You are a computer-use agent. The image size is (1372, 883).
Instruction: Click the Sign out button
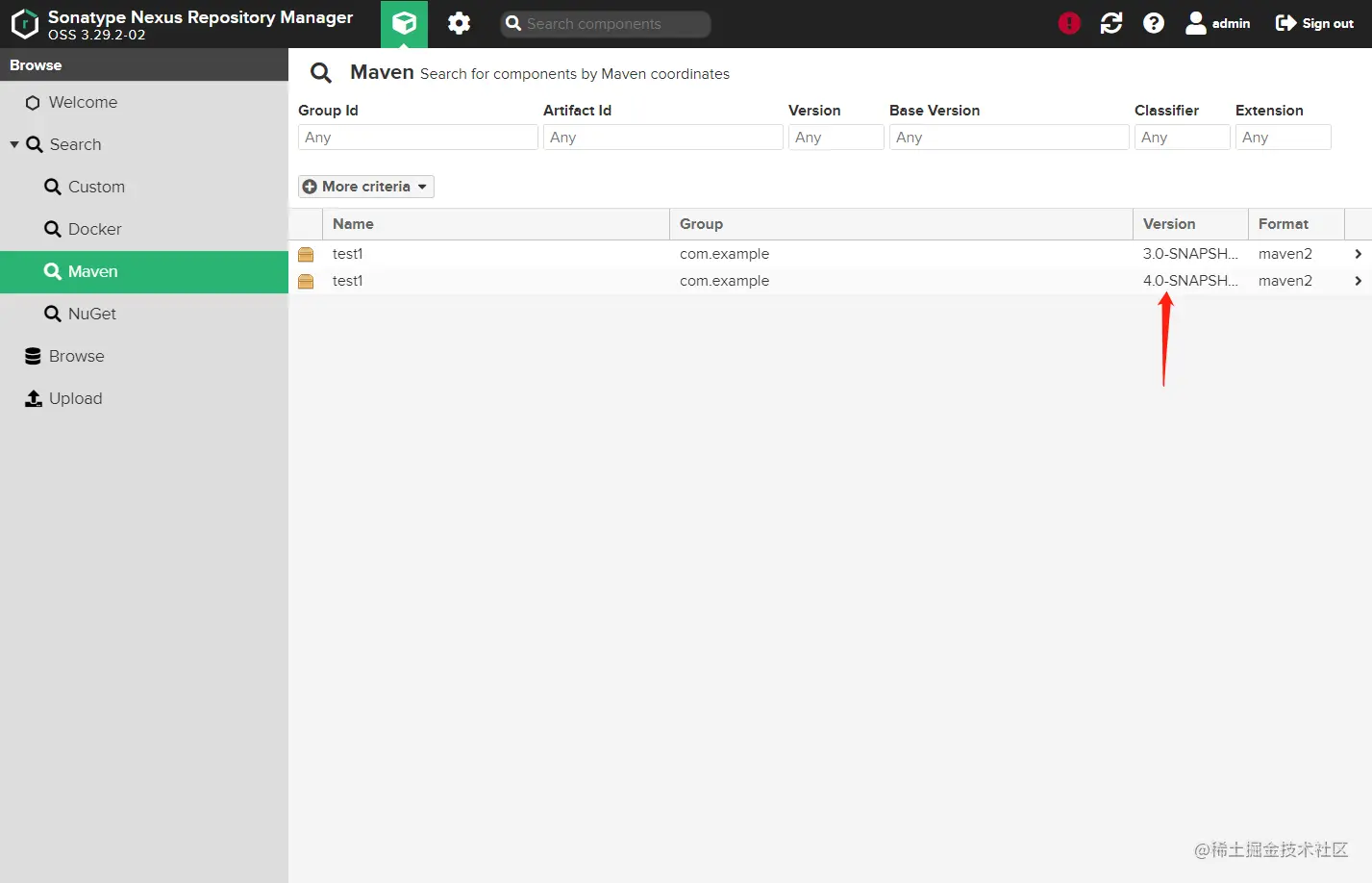[1314, 23]
